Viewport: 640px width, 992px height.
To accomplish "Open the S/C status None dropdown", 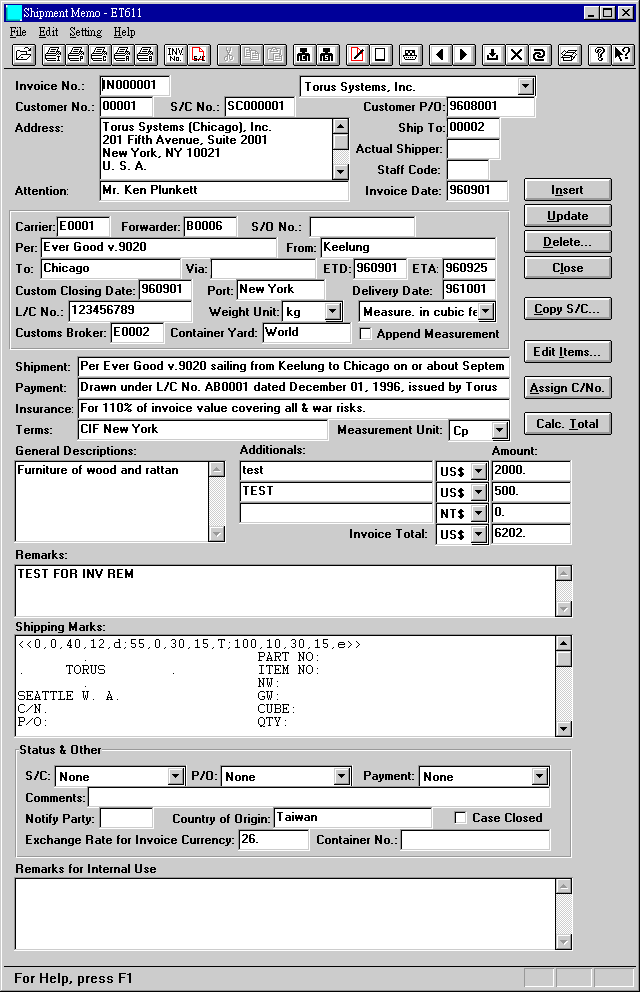I will tap(176, 776).
